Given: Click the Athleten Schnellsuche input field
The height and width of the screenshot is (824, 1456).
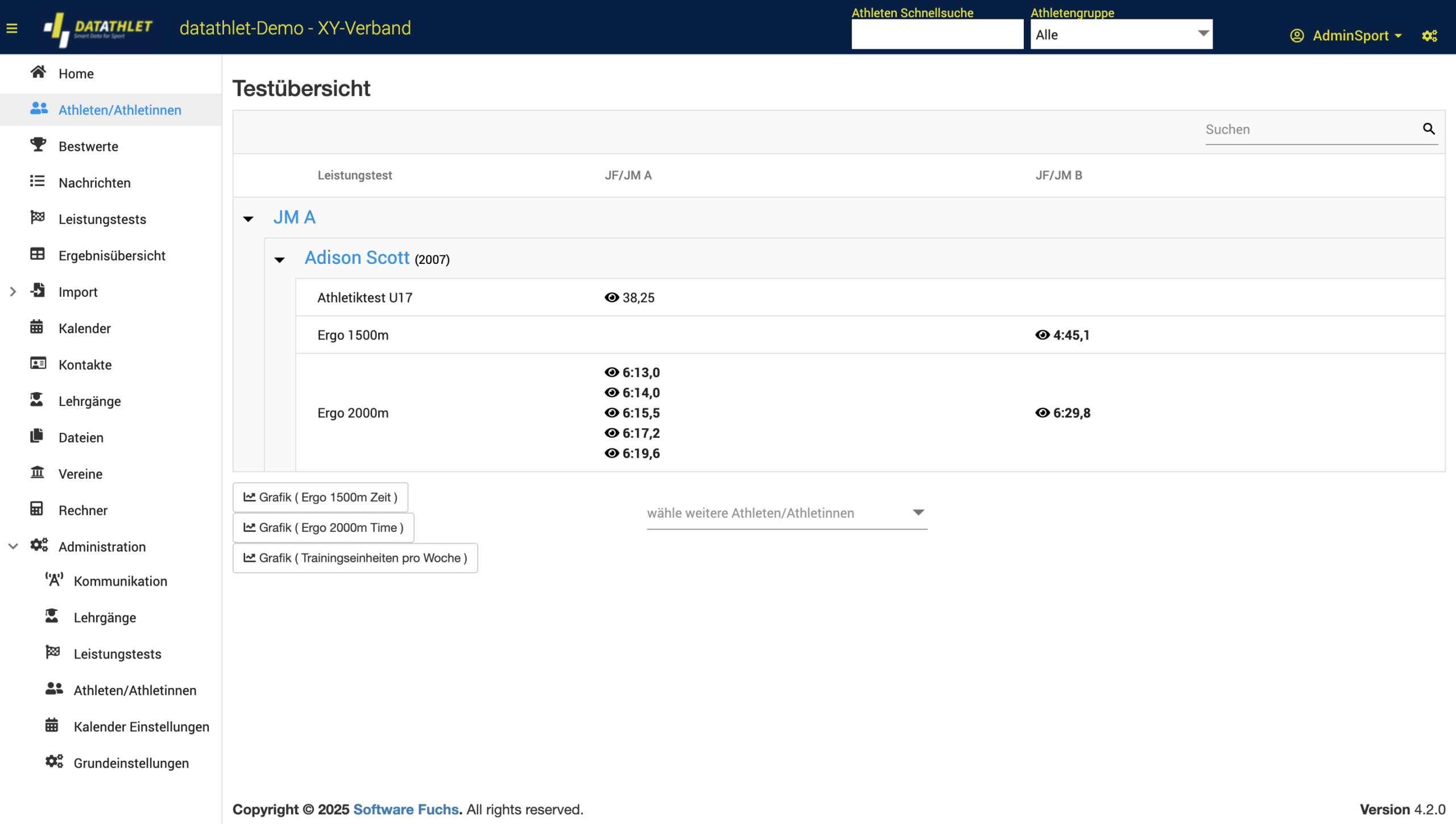Looking at the screenshot, I should [x=937, y=34].
